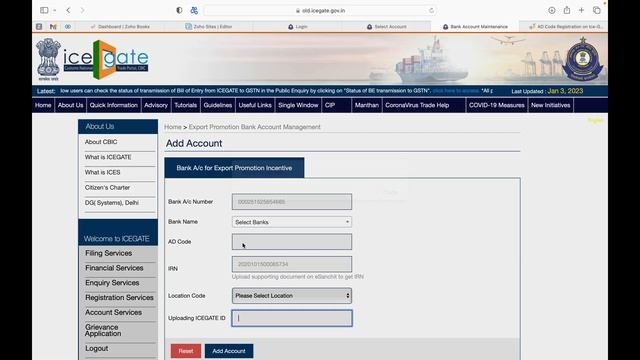Click the CBIC emblem on the right

(582, 59)
